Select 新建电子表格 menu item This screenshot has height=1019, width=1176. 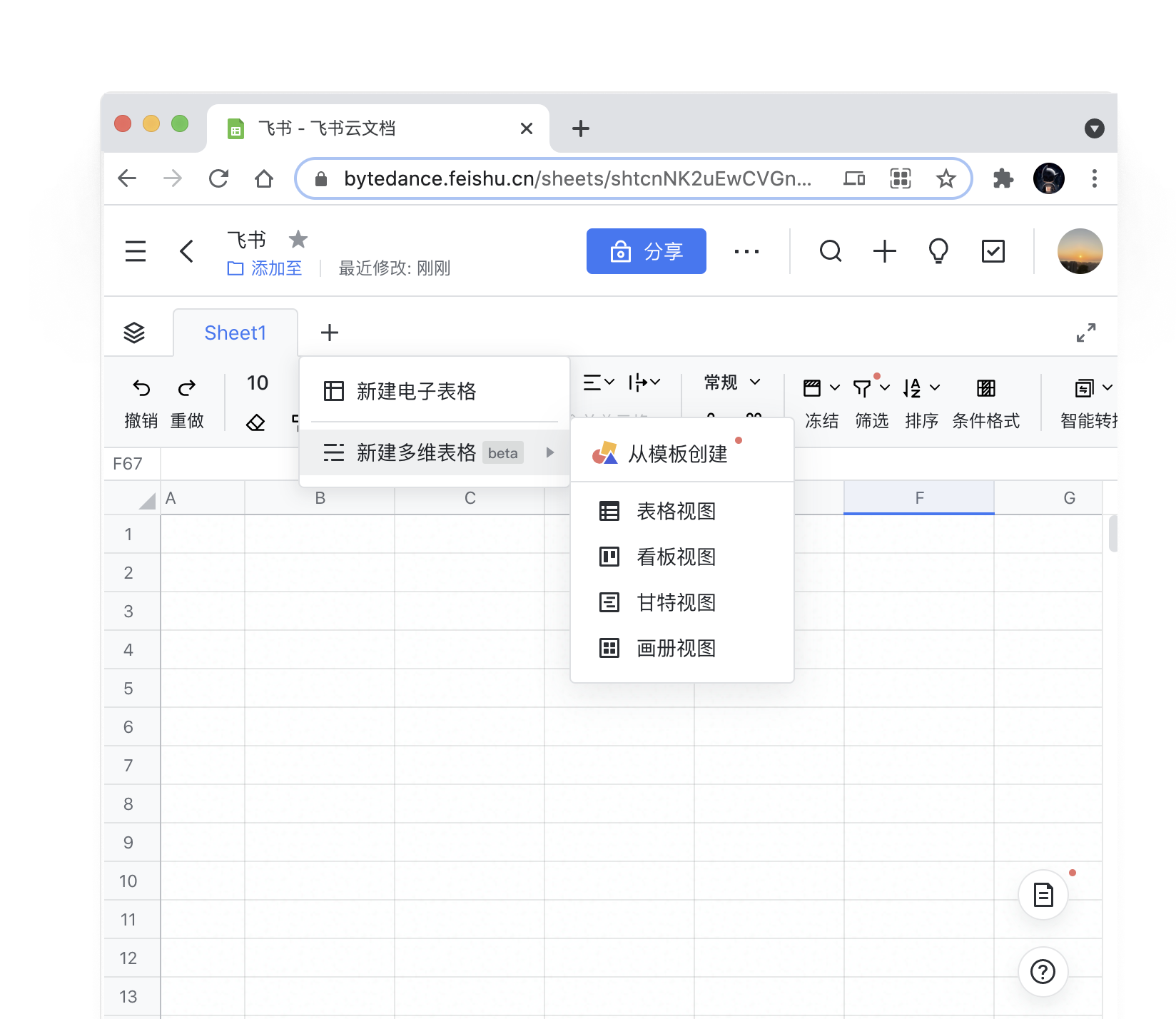(x=435, y=391)
